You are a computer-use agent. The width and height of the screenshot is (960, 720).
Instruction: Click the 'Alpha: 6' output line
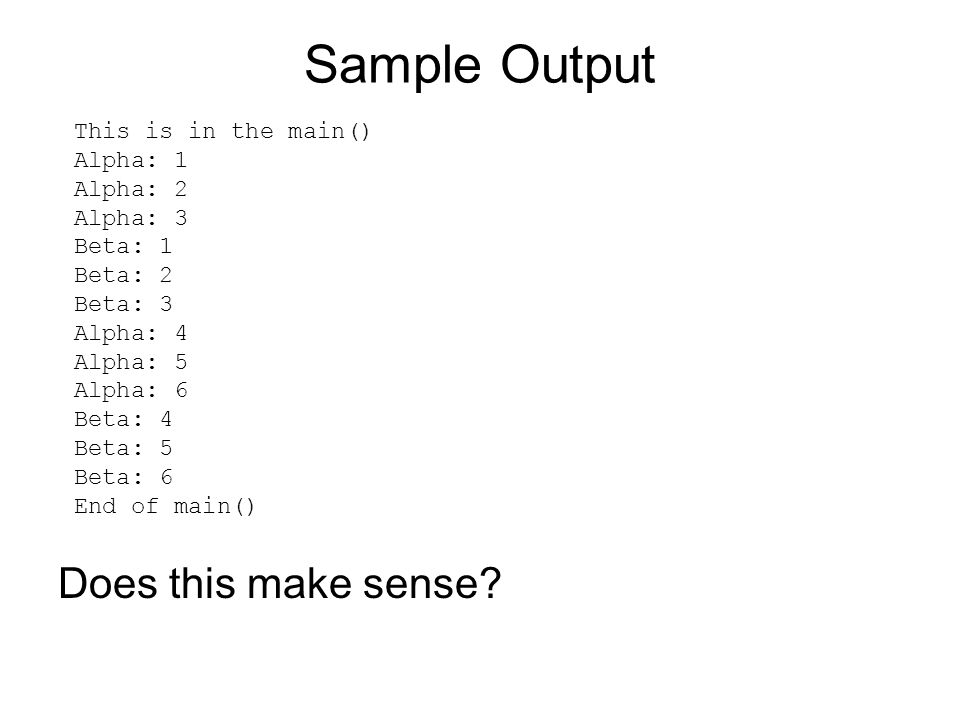130,390
